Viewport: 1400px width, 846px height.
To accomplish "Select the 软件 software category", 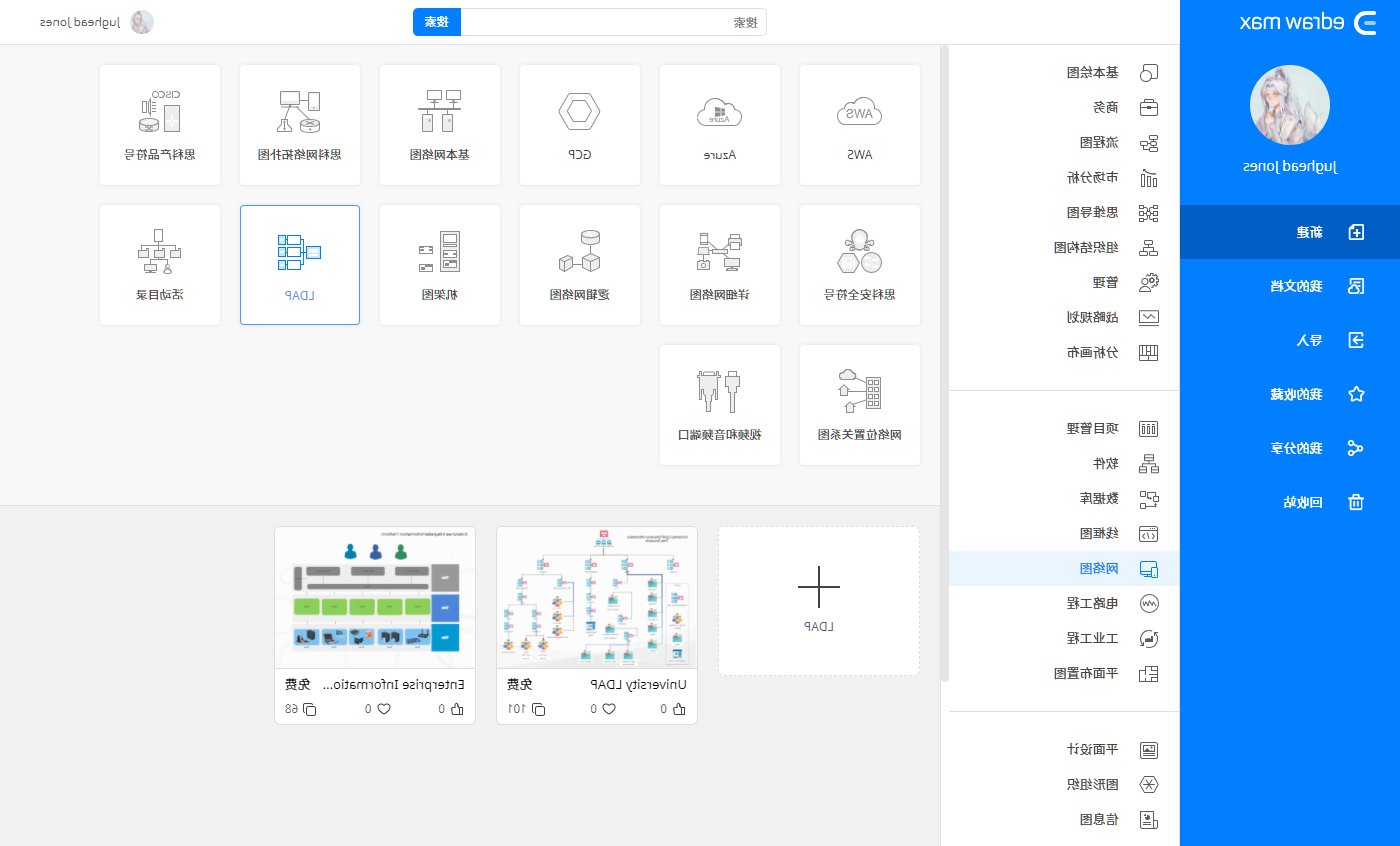I will [x=1064, y=463].
